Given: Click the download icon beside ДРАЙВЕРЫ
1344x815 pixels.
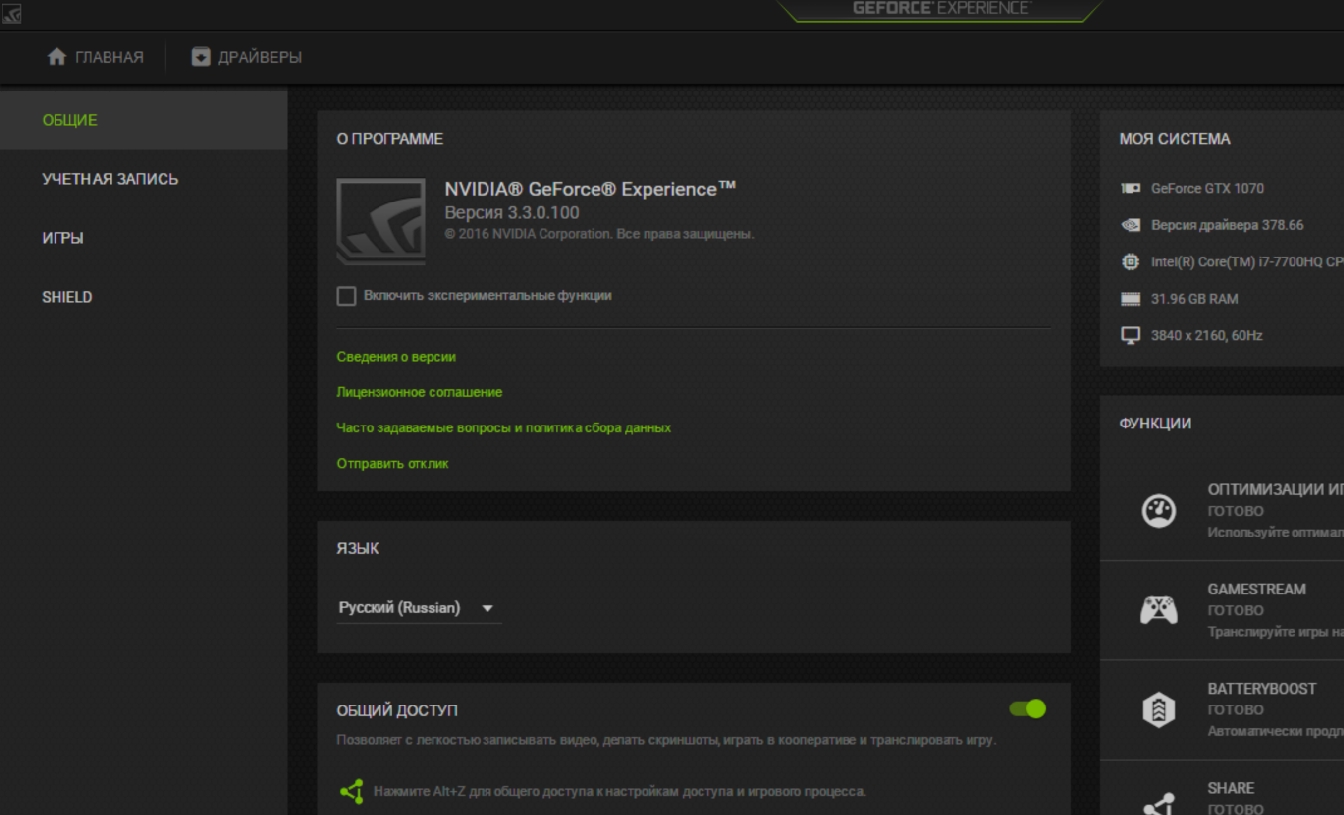Looking at the screenshot, I should (x=201, y=57).
